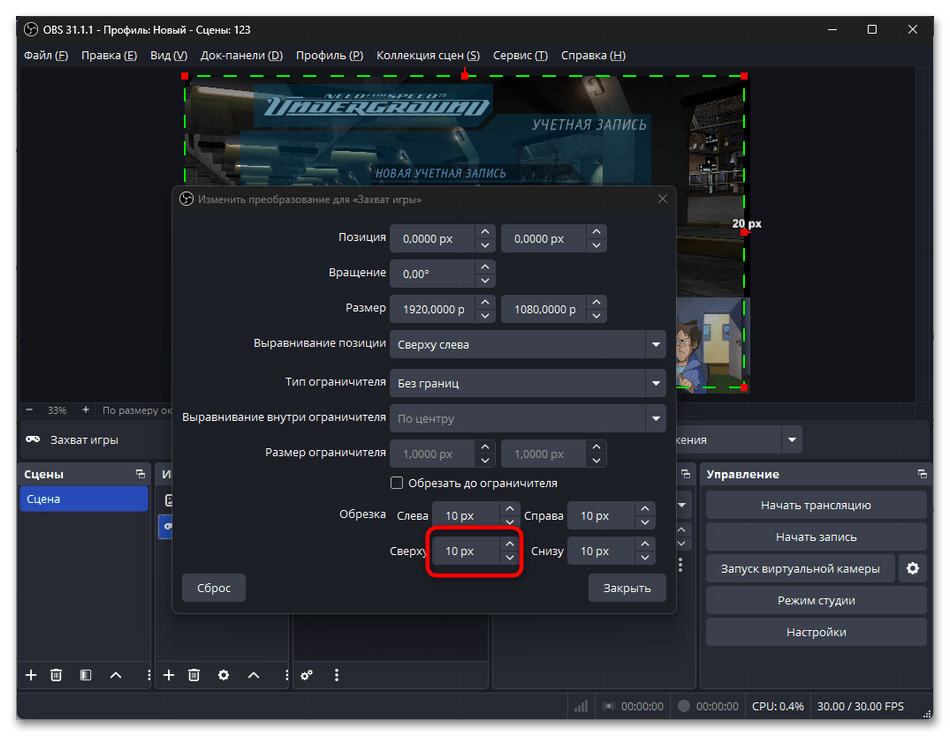Screen dimensions: 950x736
Task: Open the Коллекция сцен menu
Action: click(x=428, y=55)
